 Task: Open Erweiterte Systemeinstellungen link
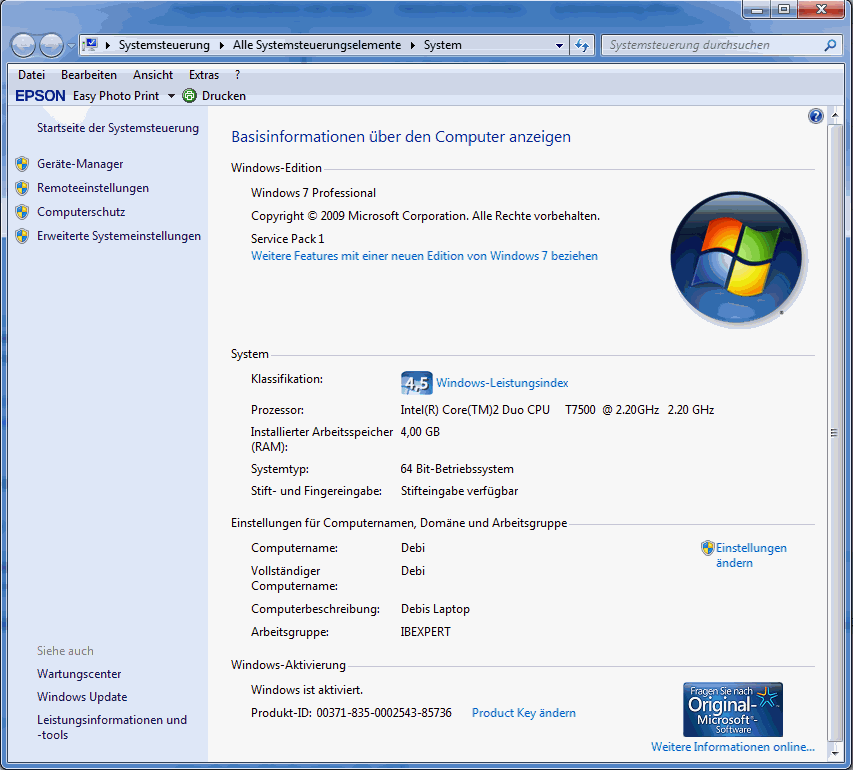119,236
